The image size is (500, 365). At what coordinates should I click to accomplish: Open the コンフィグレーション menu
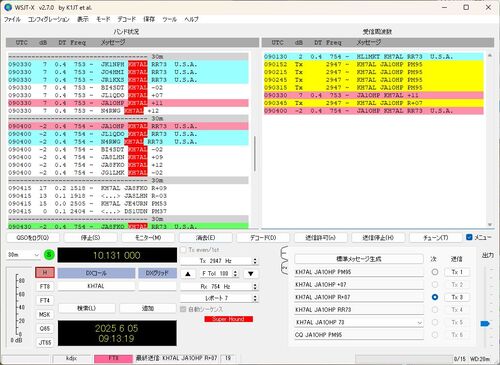[49, 19]
